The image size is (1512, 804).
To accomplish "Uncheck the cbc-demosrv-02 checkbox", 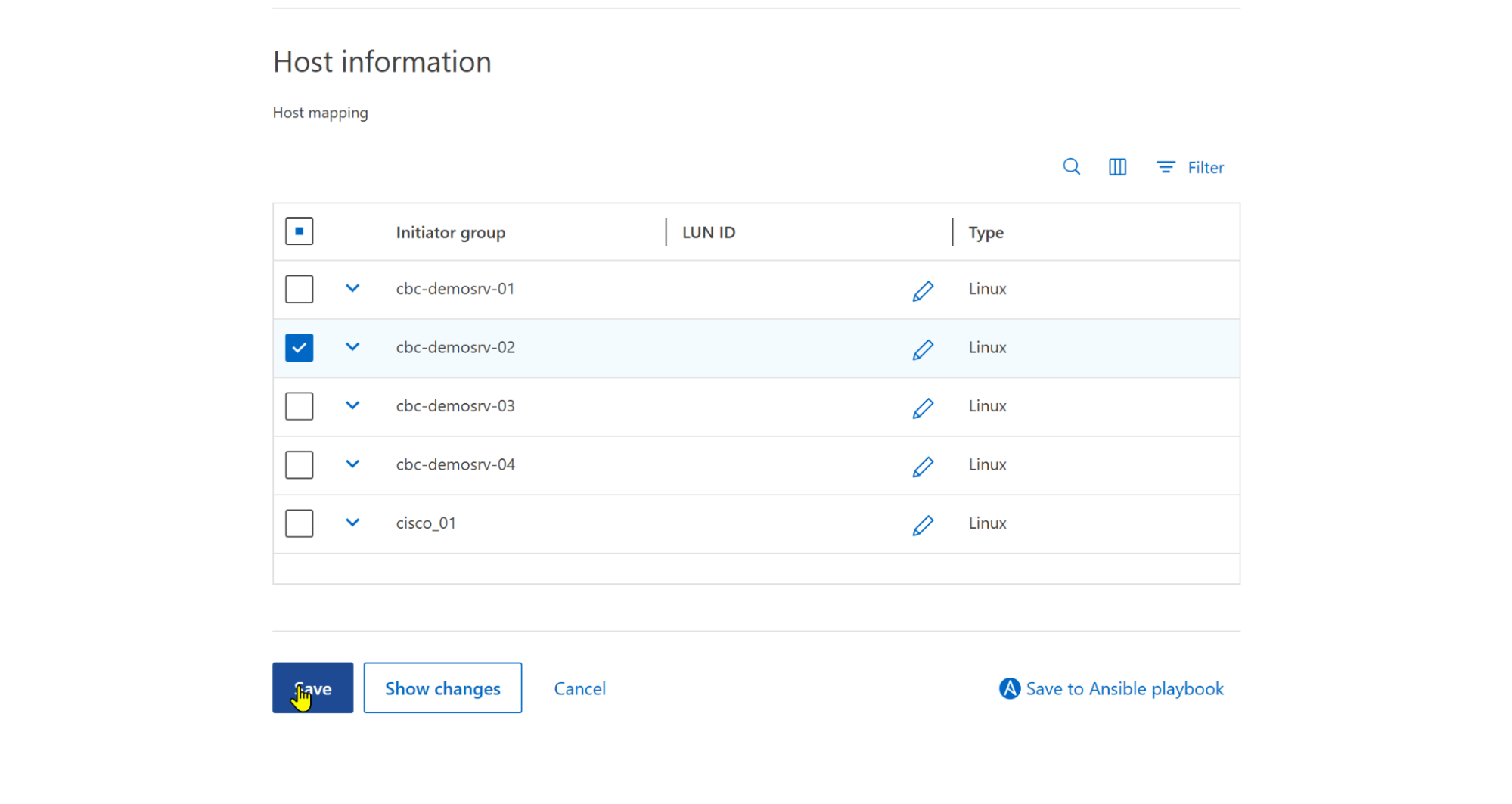I will click(299, 348).
